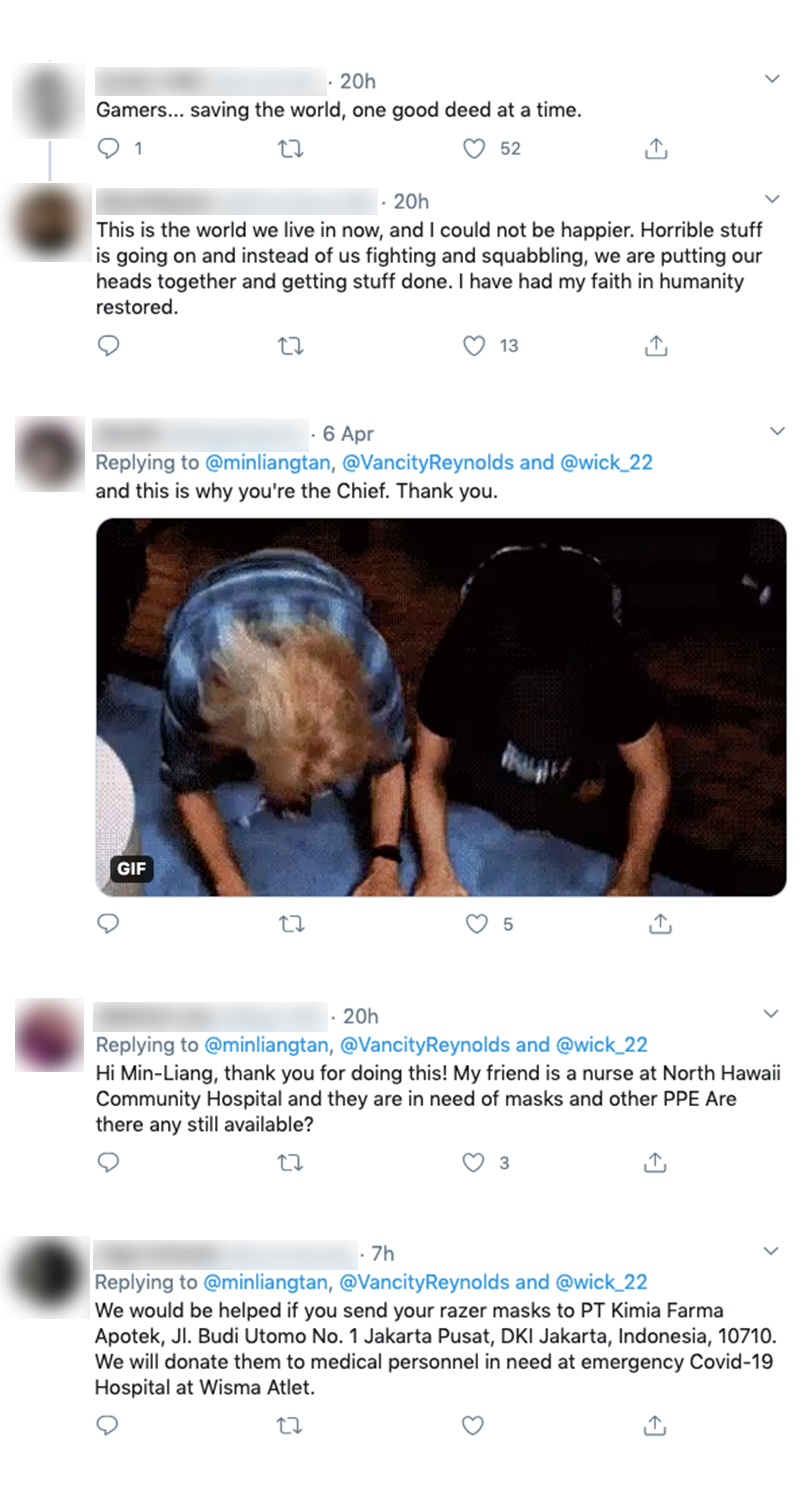Retweet the Wisma Atlet hospital tweet
The image size is (800, 1500).
pyautogui.click(x=290, y=1425)
